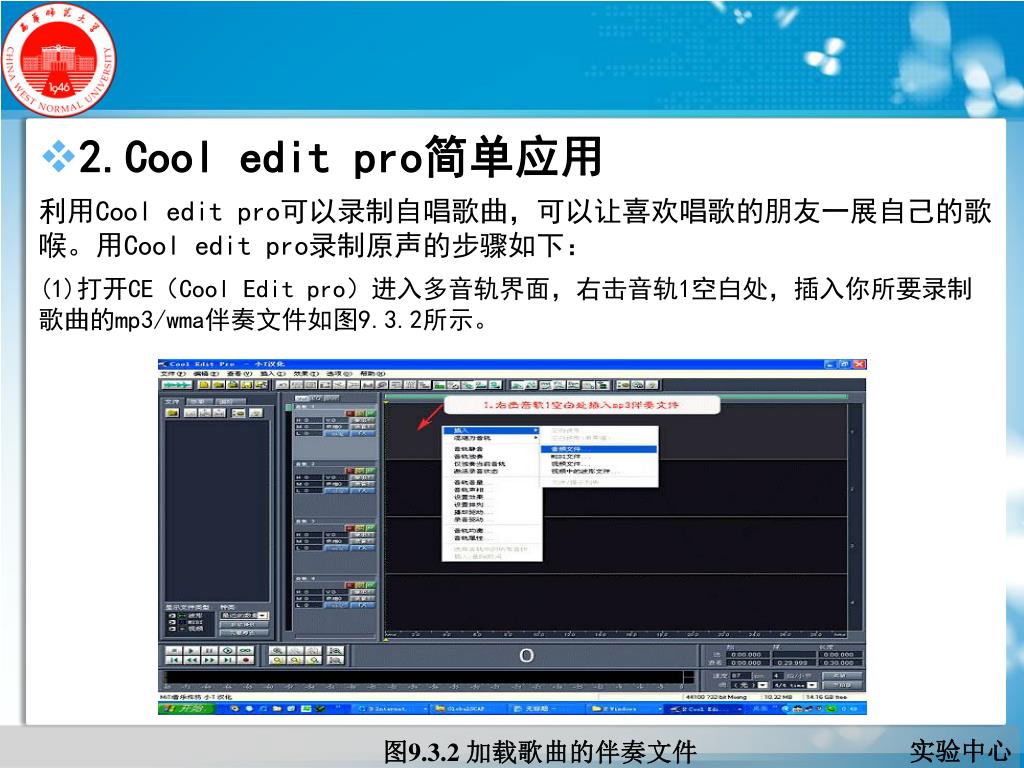
Task: Open the 插入(I) menu in the menu bar
Action: coord(273,374)
